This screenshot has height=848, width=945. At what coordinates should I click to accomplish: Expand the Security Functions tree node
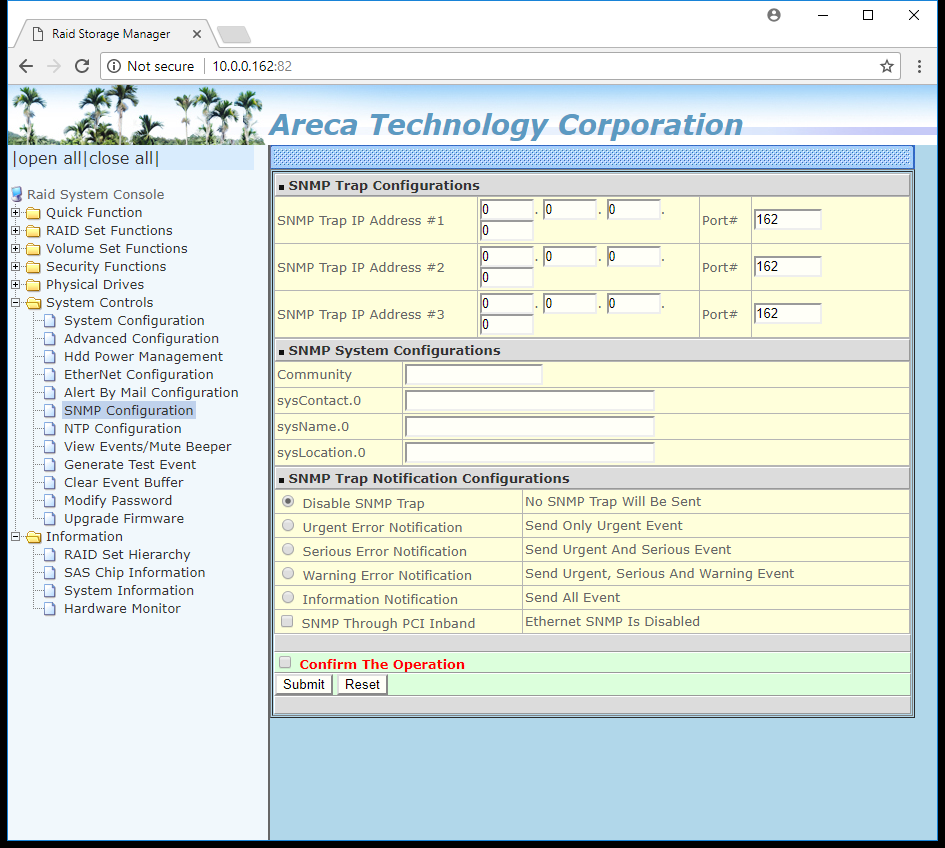coord(16,266)
